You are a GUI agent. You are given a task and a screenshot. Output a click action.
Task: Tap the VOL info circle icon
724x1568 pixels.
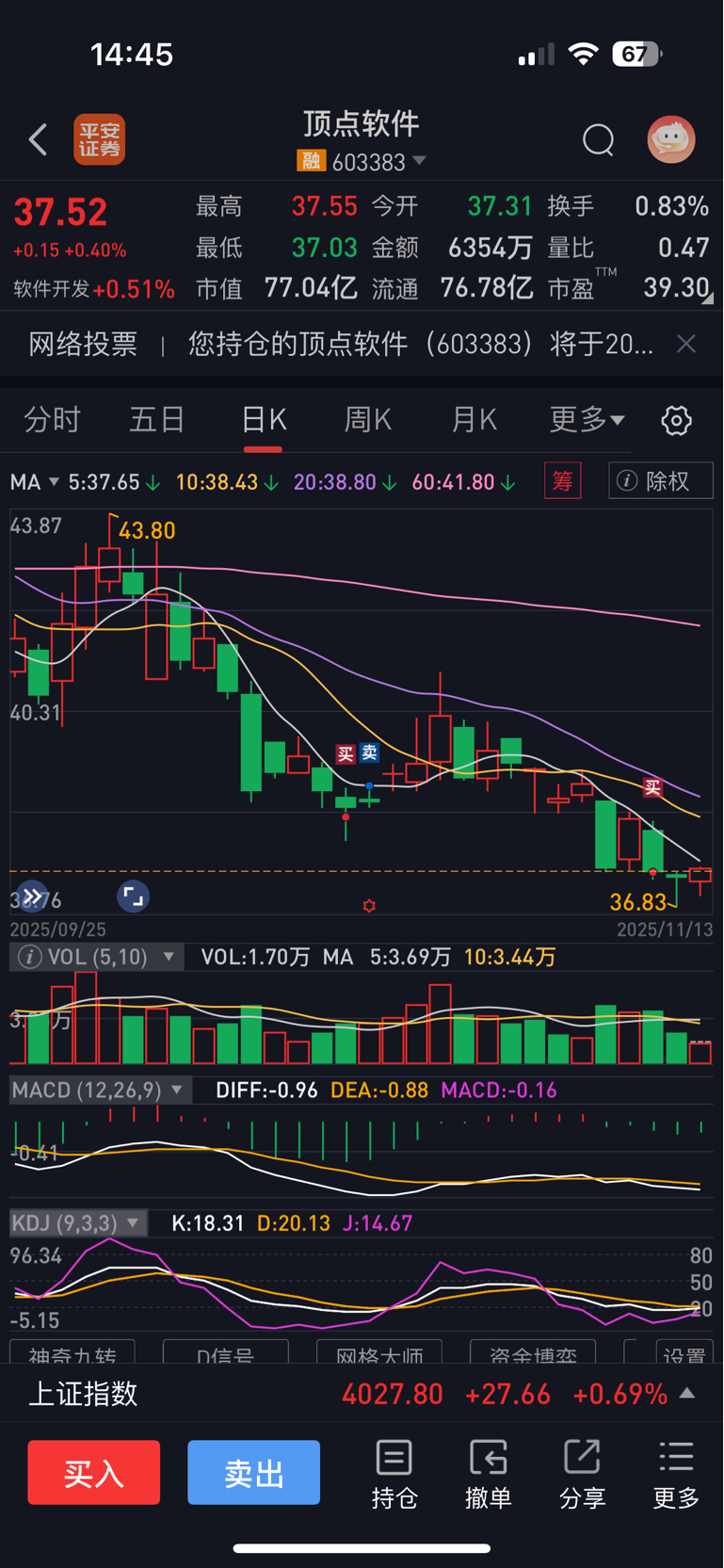tap(30, 958)
